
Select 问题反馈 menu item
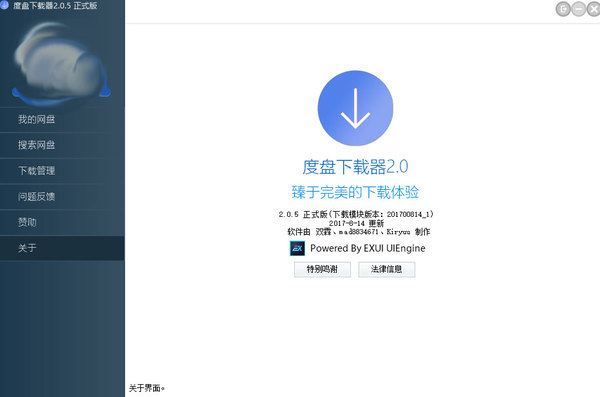(x=62, y=197)
